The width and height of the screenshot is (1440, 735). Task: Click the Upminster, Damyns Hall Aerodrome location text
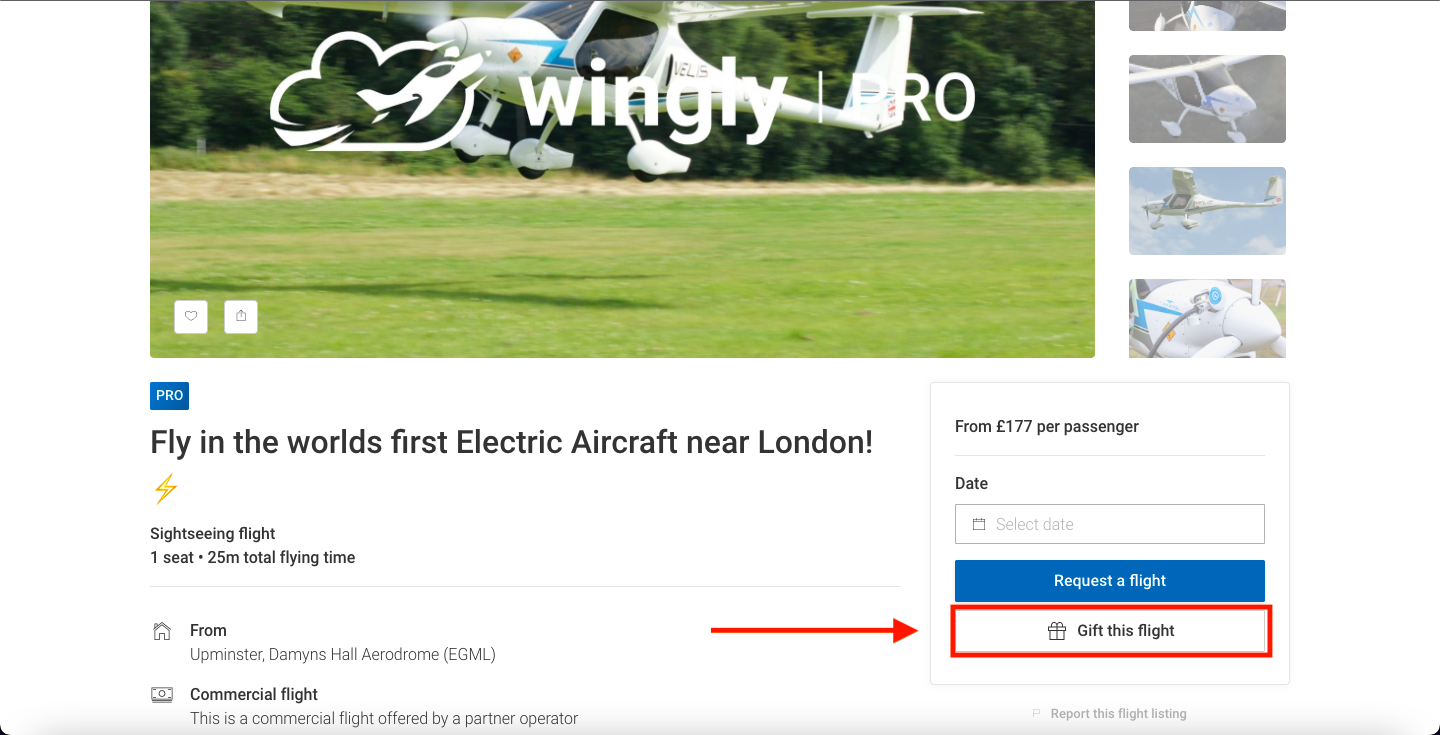343,655
